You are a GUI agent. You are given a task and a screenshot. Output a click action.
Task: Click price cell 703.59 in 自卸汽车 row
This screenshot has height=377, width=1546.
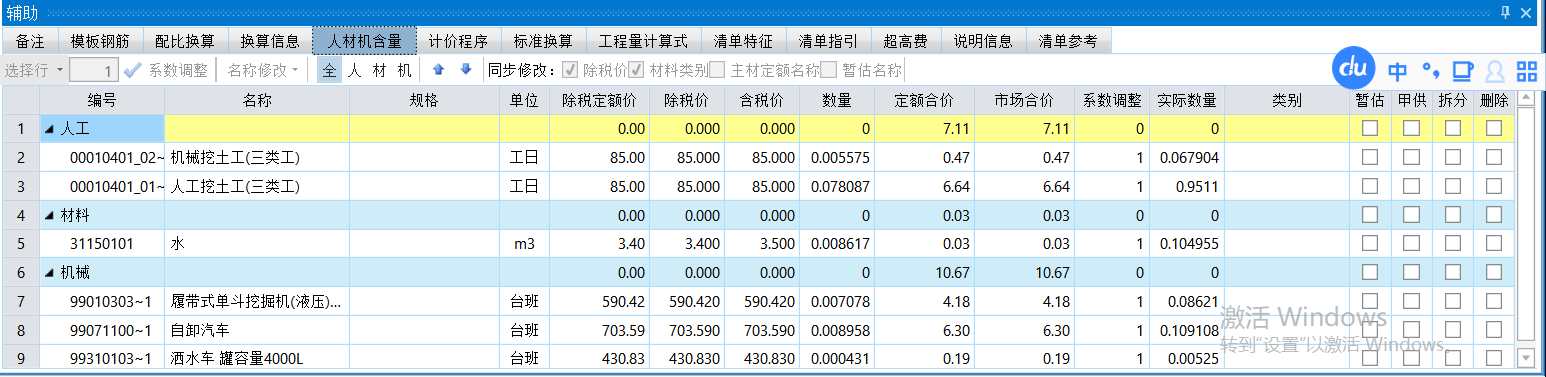(x=599, y=330)
